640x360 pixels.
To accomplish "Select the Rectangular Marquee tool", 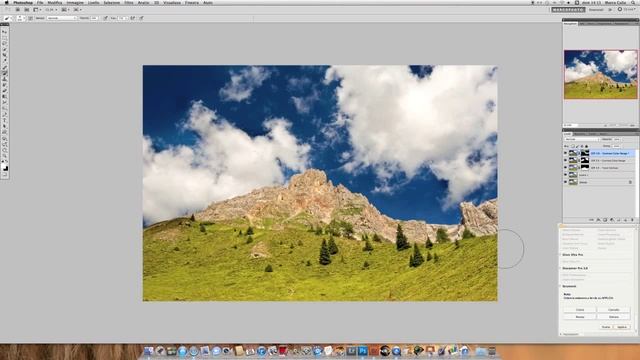I will coord(4,37).
